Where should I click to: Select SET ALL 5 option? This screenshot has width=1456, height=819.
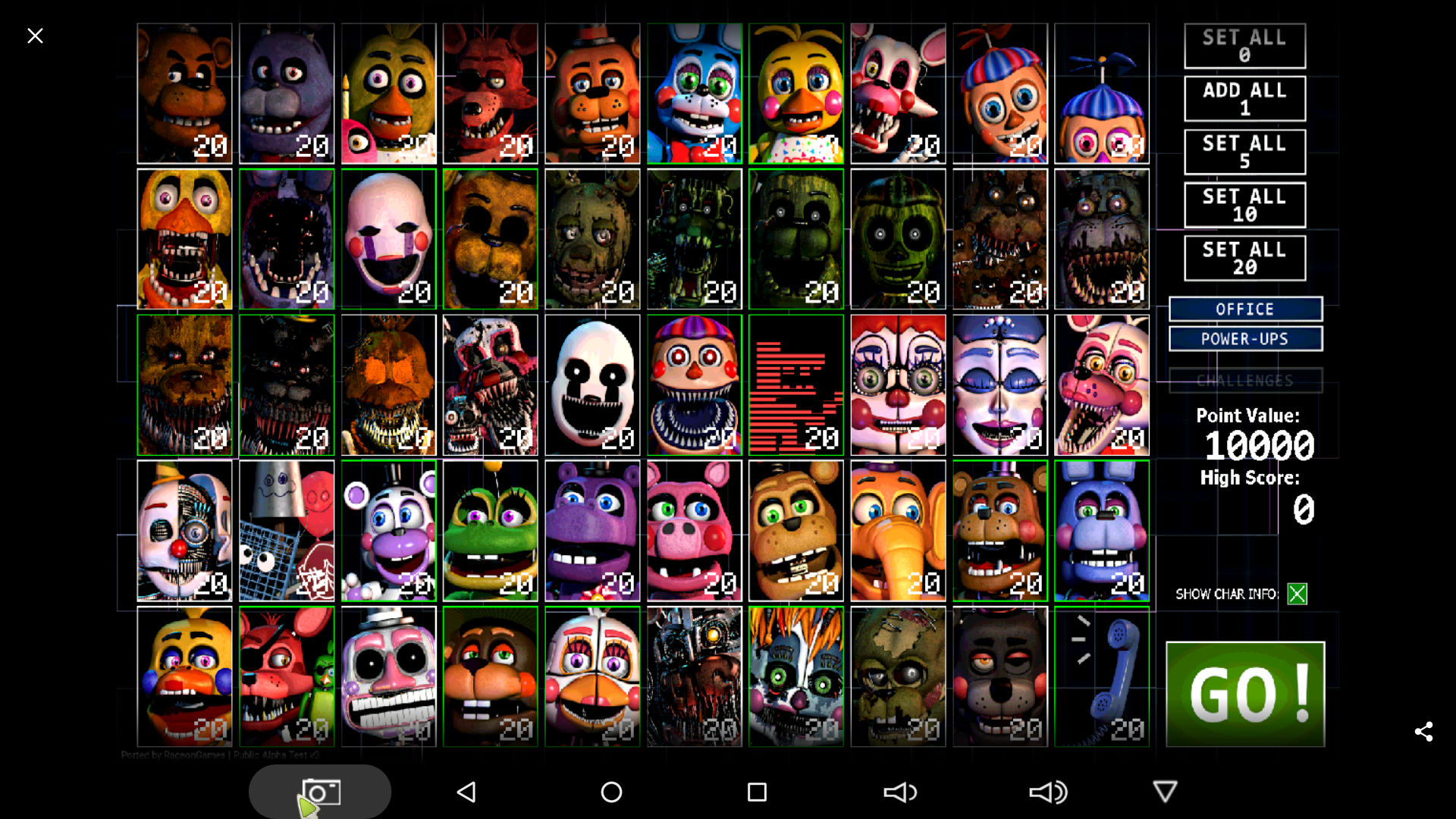[x=1244, y=152]
